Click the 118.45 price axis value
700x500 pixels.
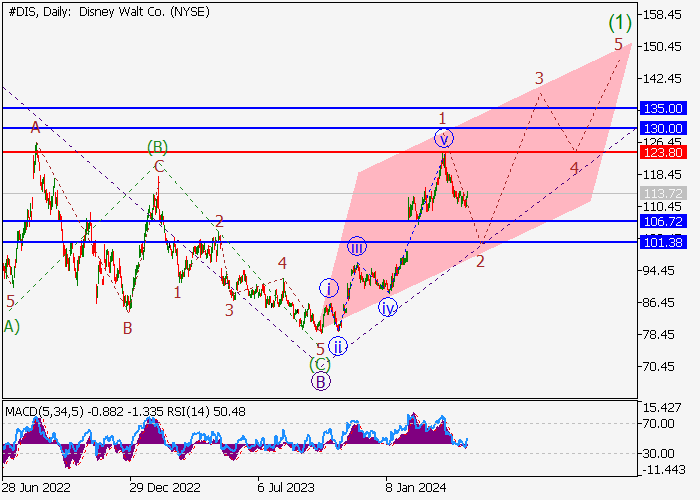click(x=662, y=175)
